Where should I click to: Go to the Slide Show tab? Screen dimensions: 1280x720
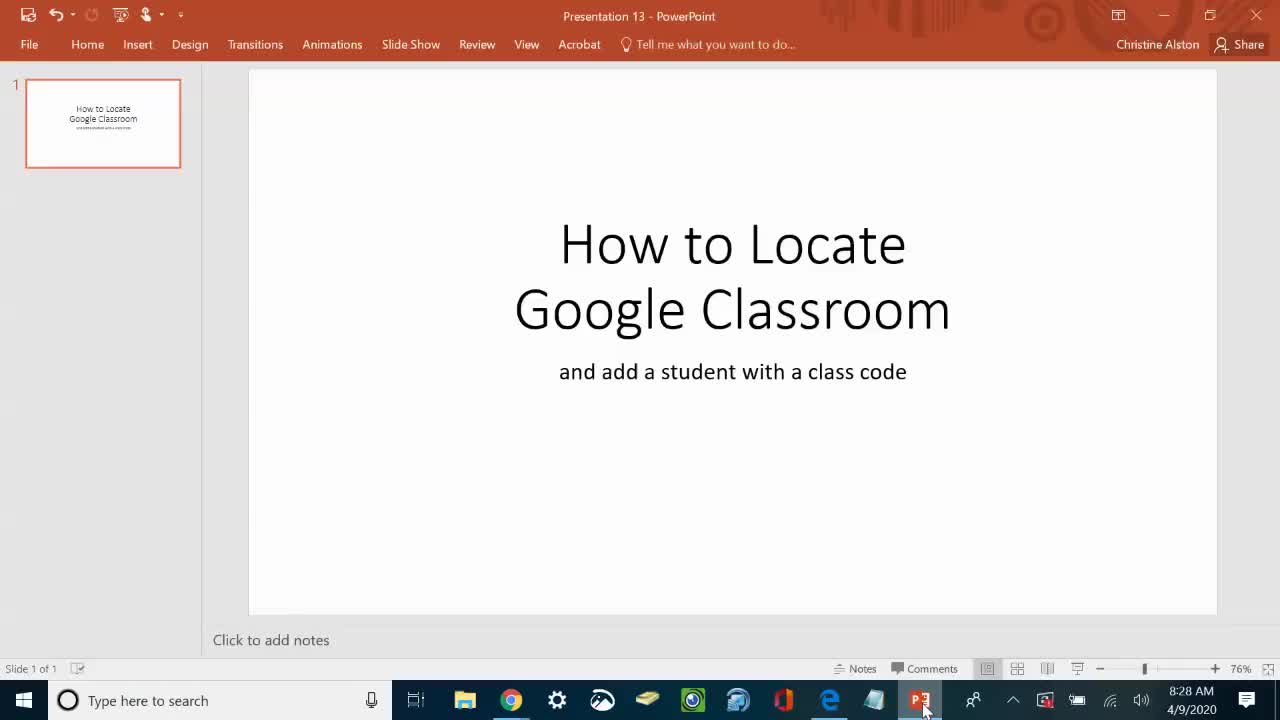[410, 44]
